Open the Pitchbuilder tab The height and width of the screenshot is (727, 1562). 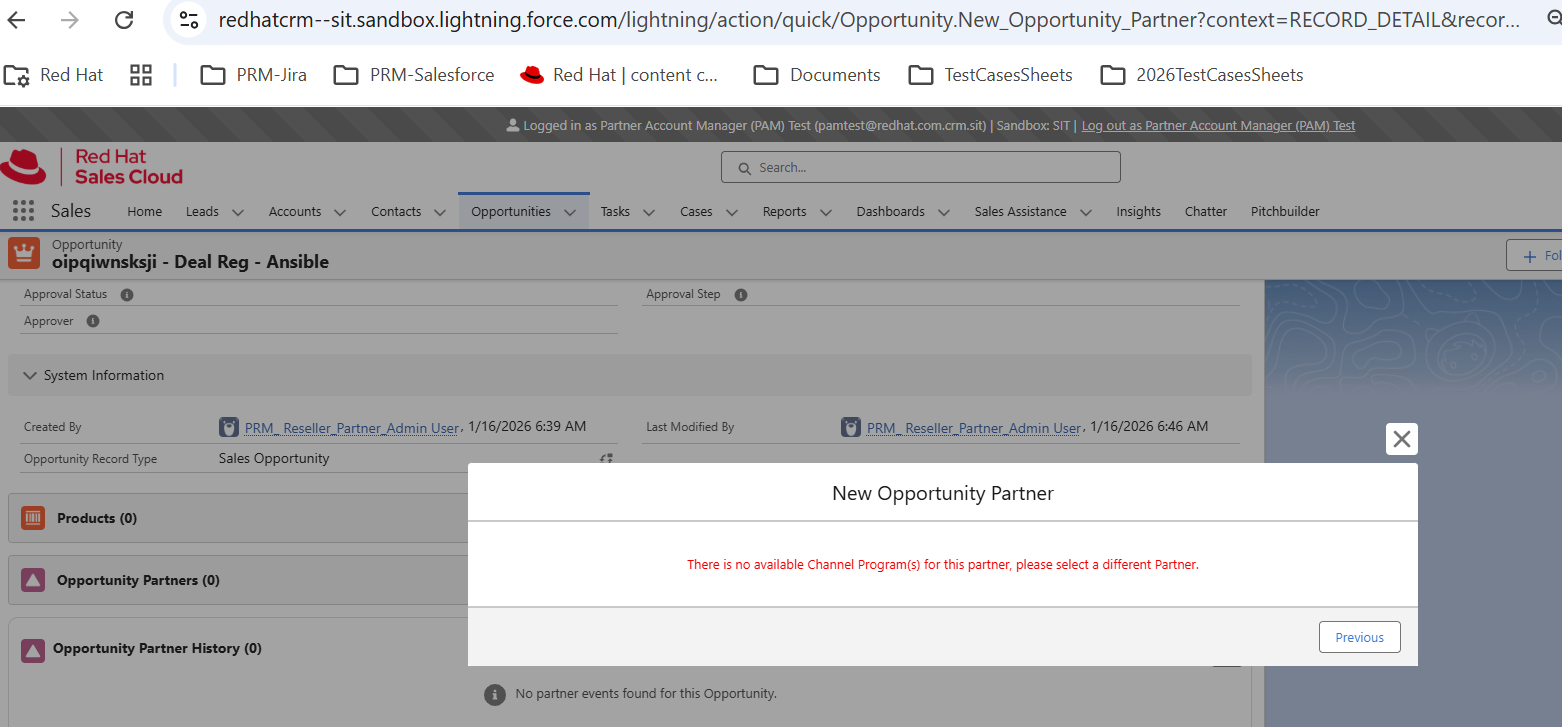point(1285,212)
